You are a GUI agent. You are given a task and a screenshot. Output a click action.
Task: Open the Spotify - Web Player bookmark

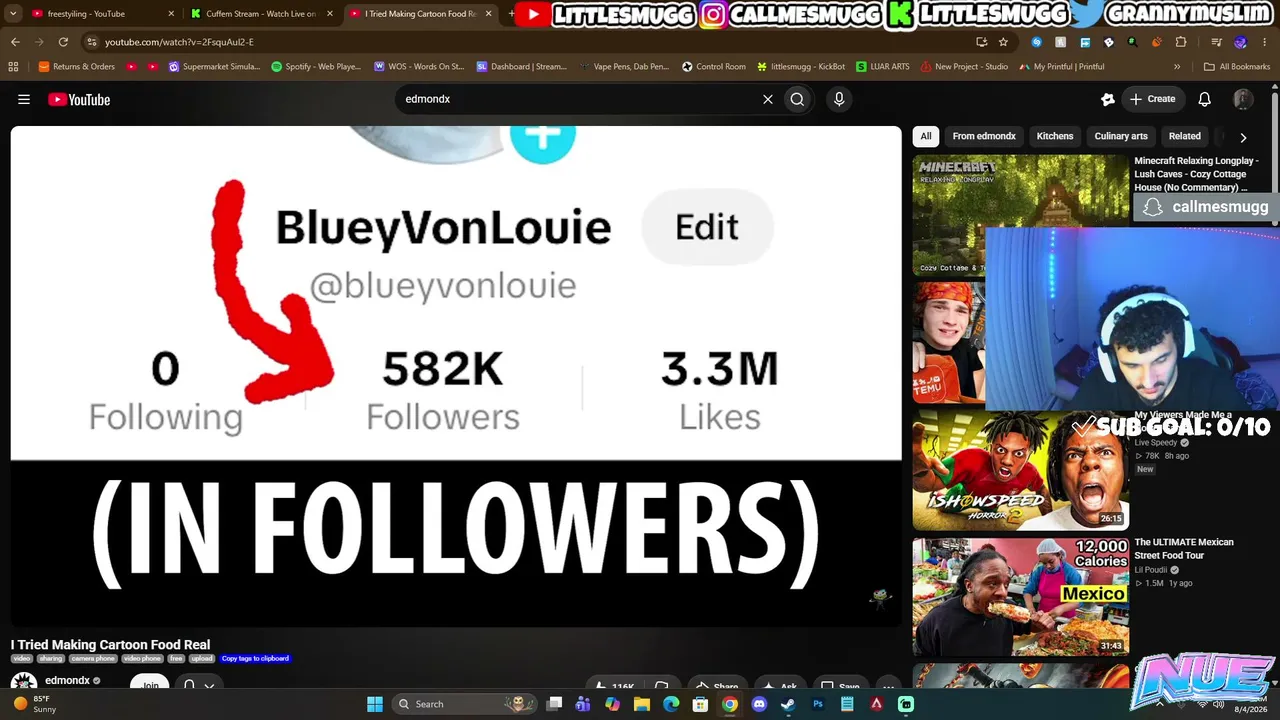[x=316, y=67]
